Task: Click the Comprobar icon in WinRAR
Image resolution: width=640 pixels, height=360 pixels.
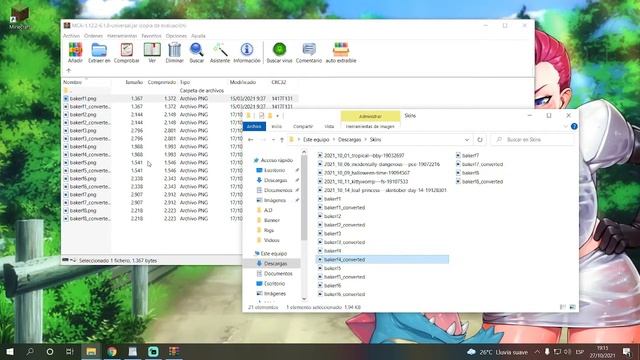Action: click(127, 53)
